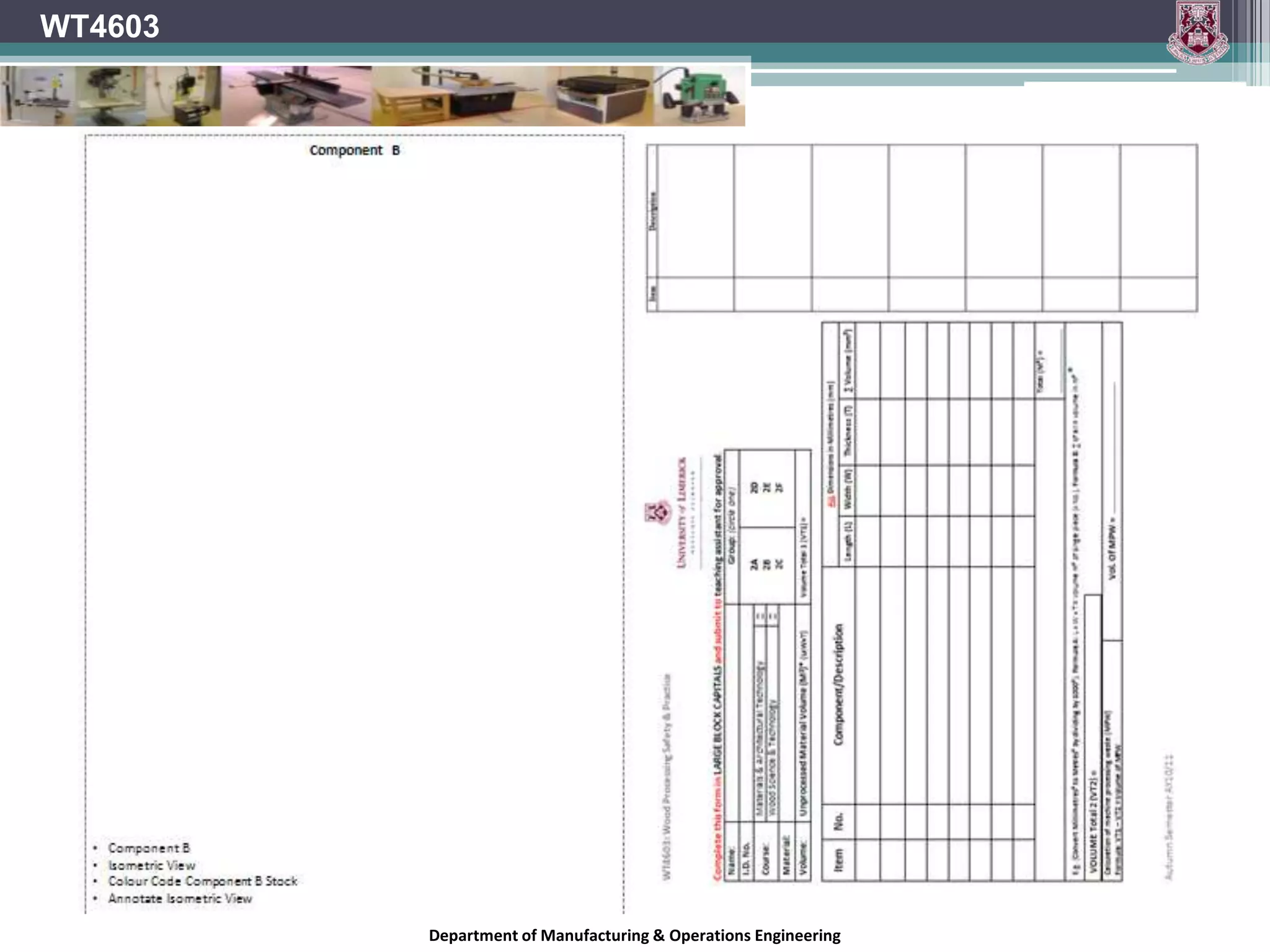Click the Component/Description column header
This screenshot has height=952, width=1270.
click(x=838, y=684)
